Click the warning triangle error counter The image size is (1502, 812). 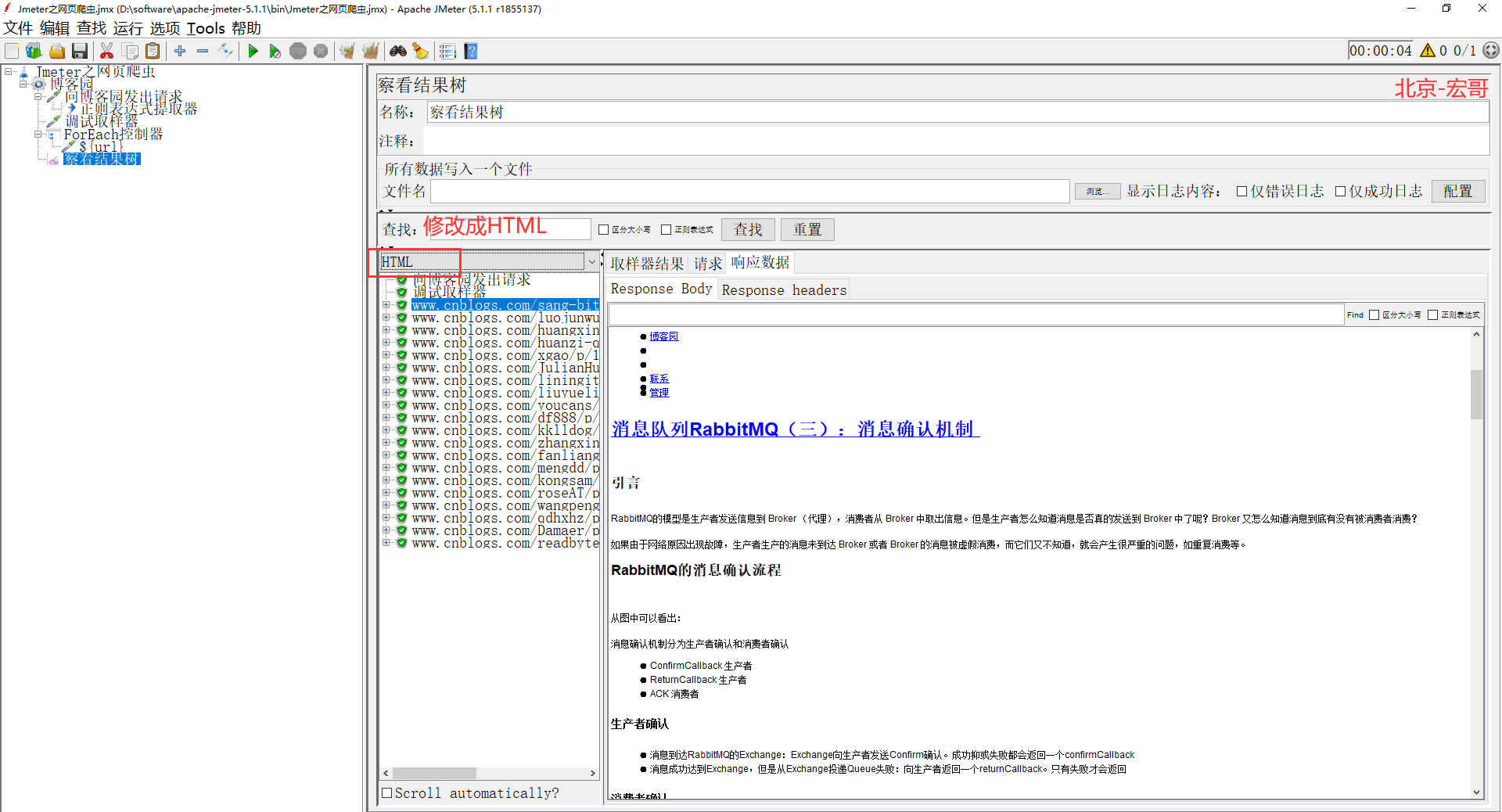click(1428, 51)
